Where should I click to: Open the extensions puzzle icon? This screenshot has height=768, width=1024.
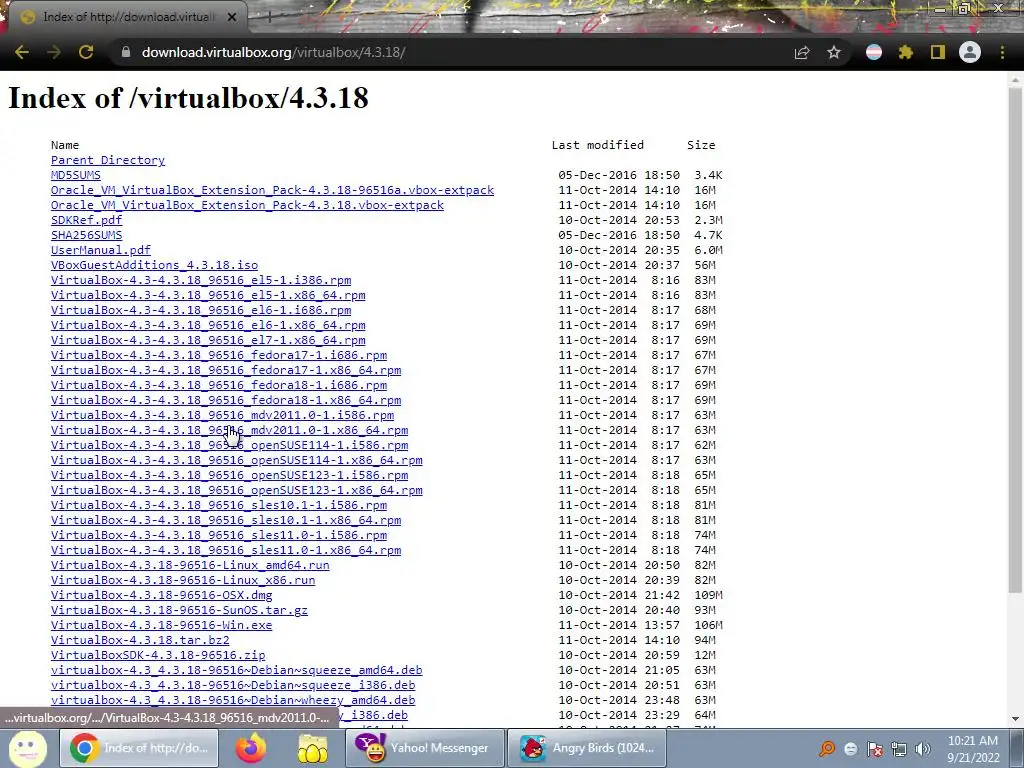[x=906, y=52]
